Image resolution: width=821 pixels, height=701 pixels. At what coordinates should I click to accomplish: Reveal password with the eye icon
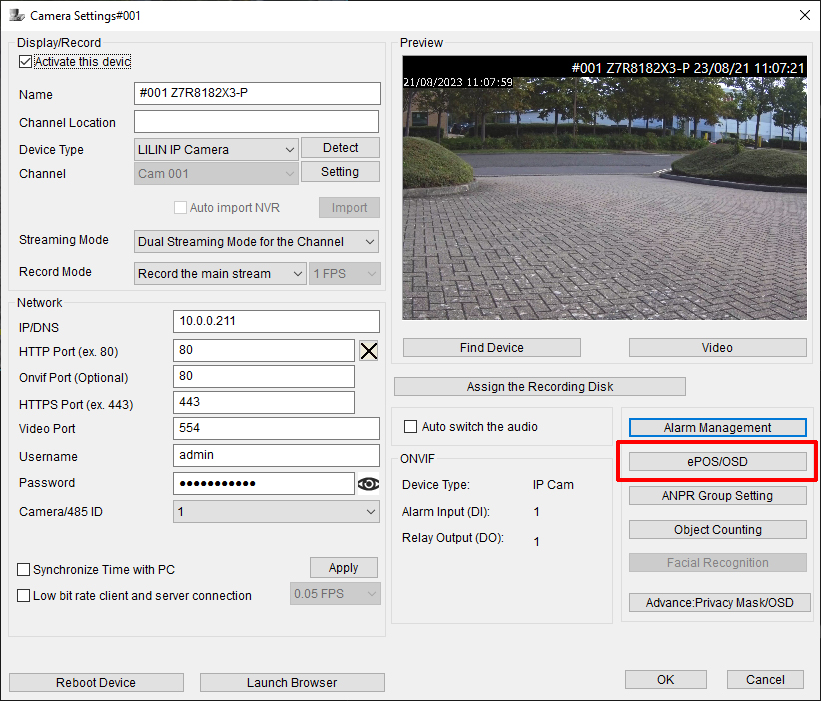pos(369,484)
